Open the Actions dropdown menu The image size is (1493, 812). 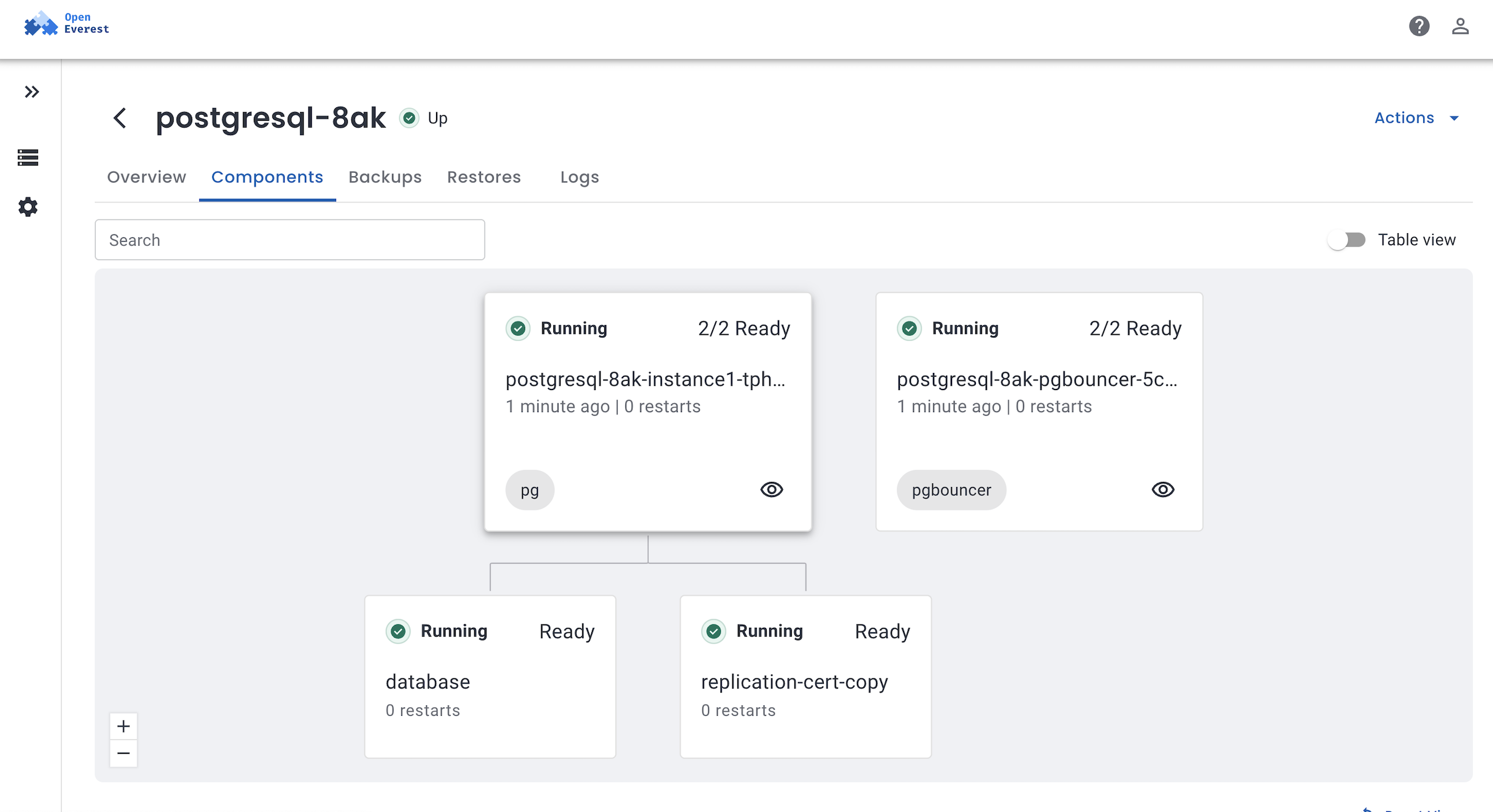point(1416,118)
